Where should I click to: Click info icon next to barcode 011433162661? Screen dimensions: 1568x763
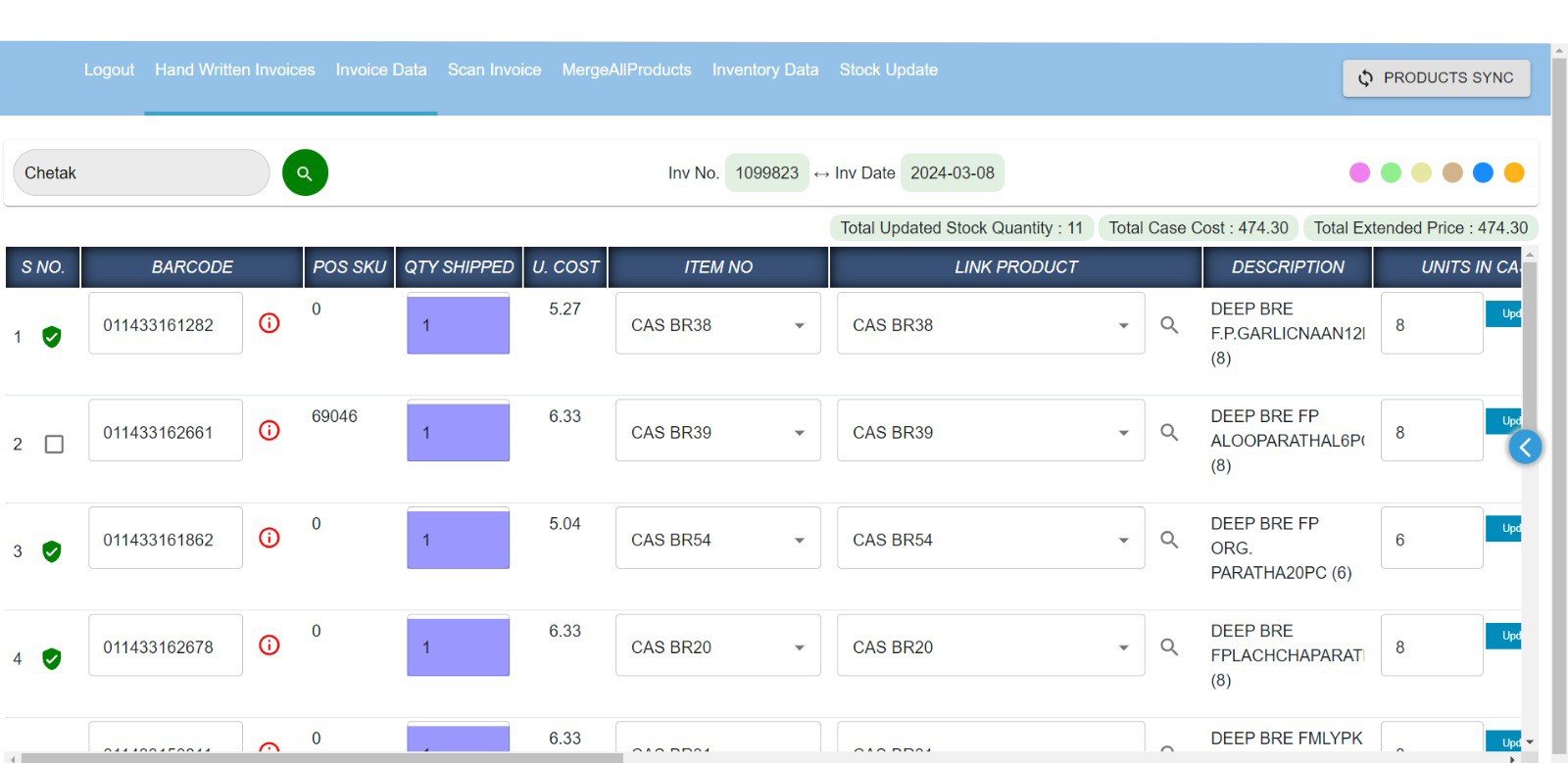(269, 431)
